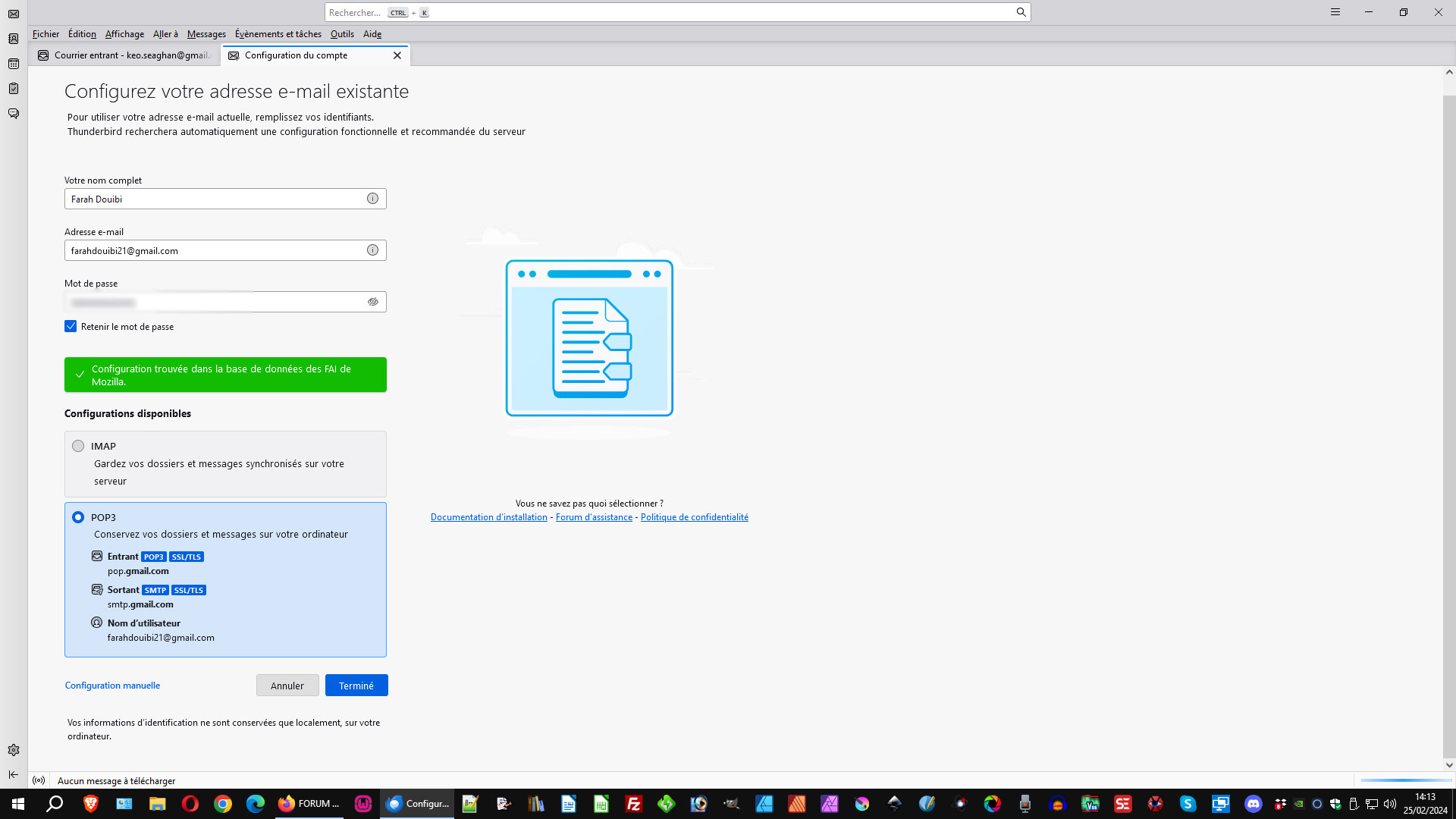Viewport: 1456px width, 819px height.
Task: Open the Aide menu
Action: point(372,34)
